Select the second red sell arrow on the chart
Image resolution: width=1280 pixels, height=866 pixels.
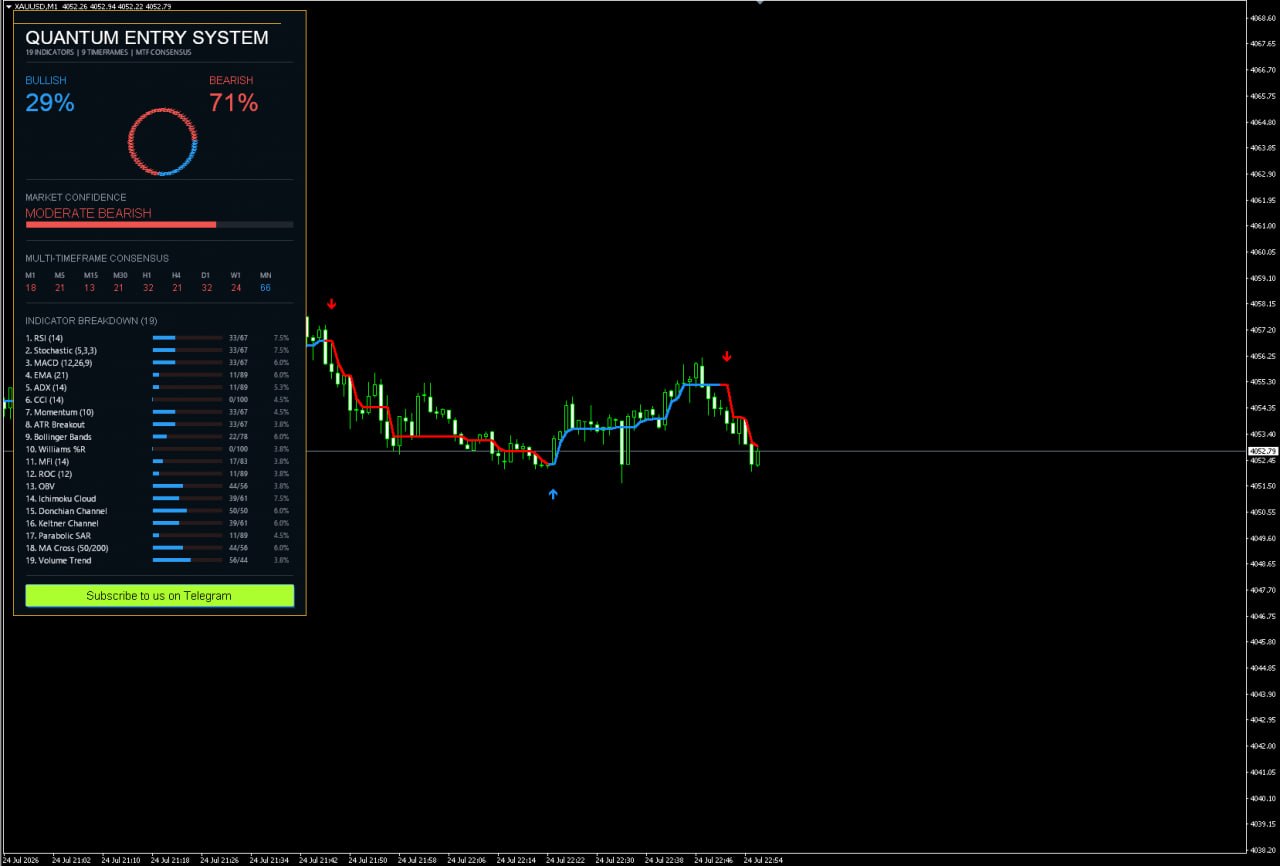click(x=727, y=356)
